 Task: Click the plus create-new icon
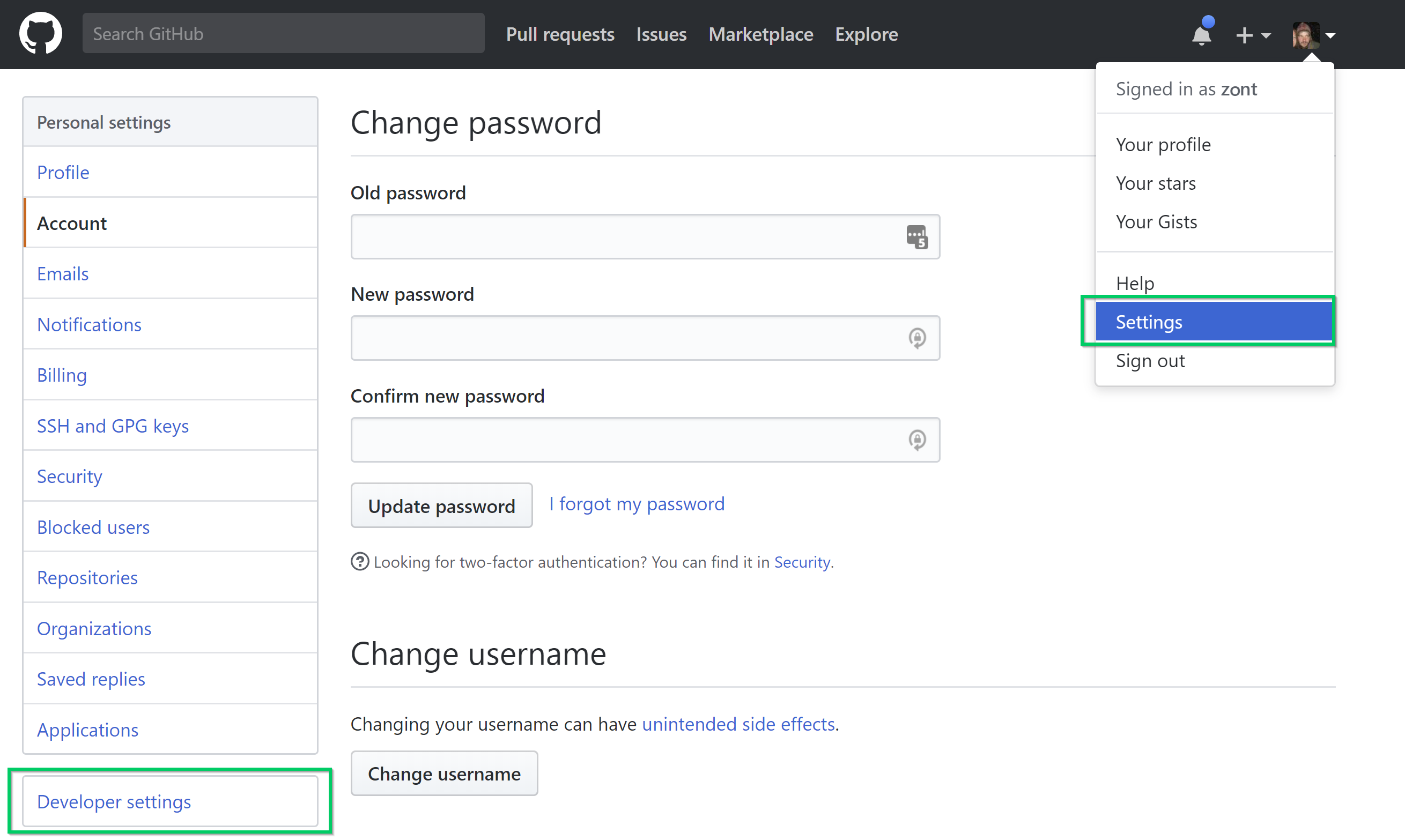pyautogui.click(x=1244, y=35)
